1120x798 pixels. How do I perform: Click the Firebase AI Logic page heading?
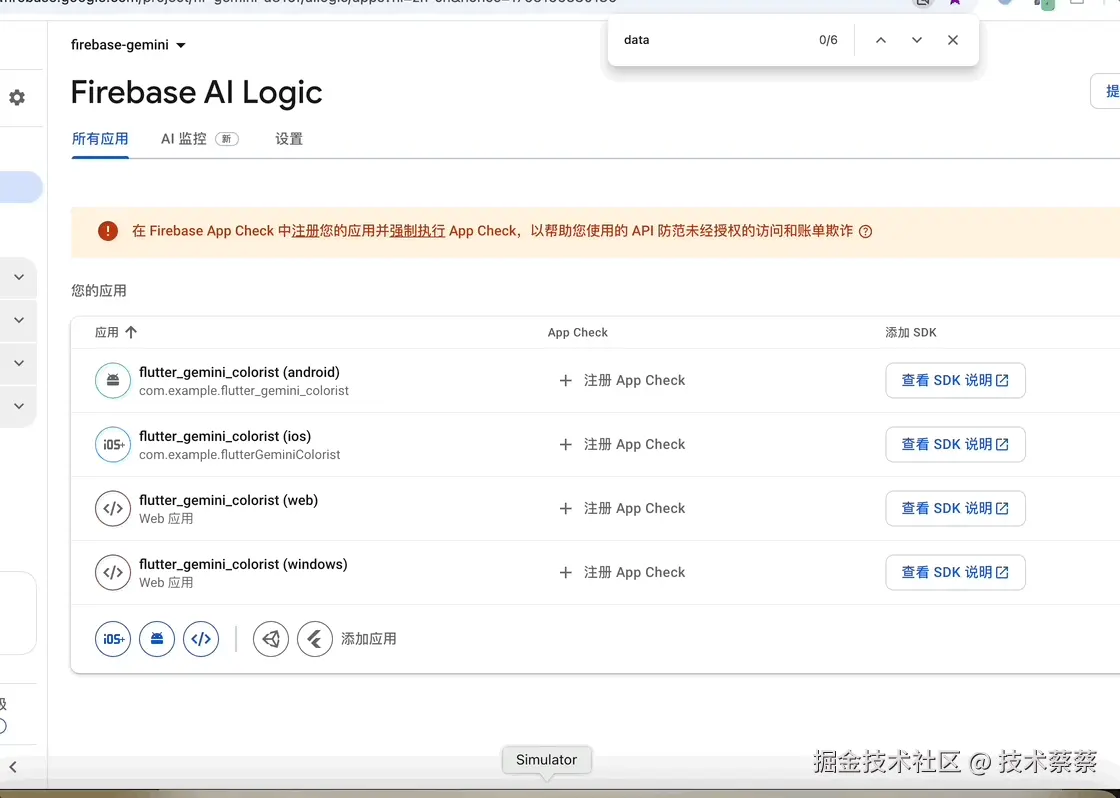(x=196, y=93)
